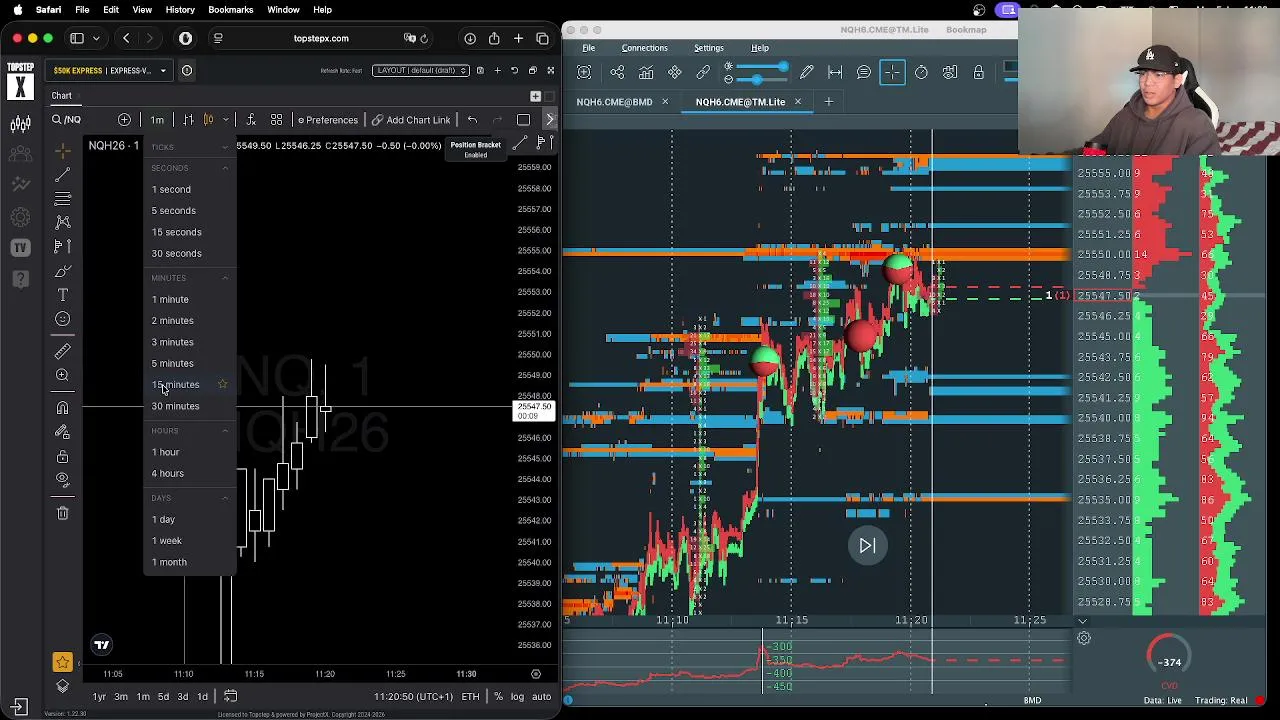Toggle Bookmap lock icon in toolbar

coord(978,72)
